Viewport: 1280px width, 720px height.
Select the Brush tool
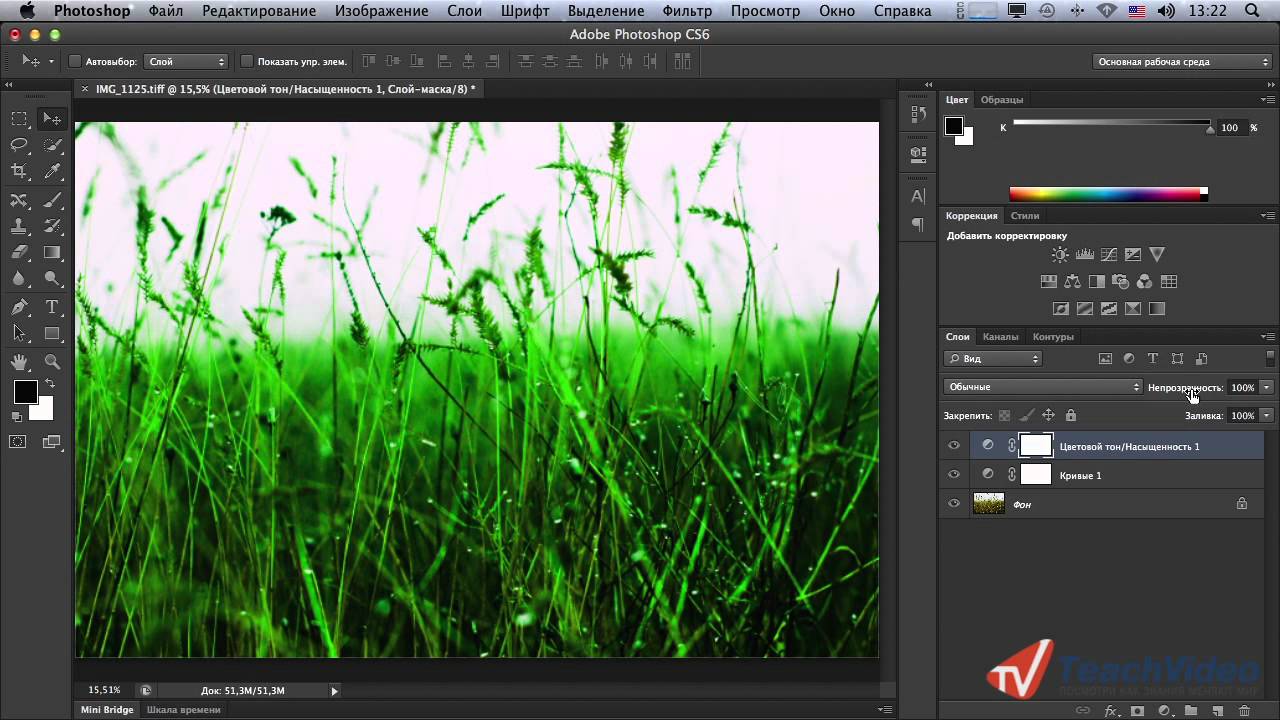52,200
